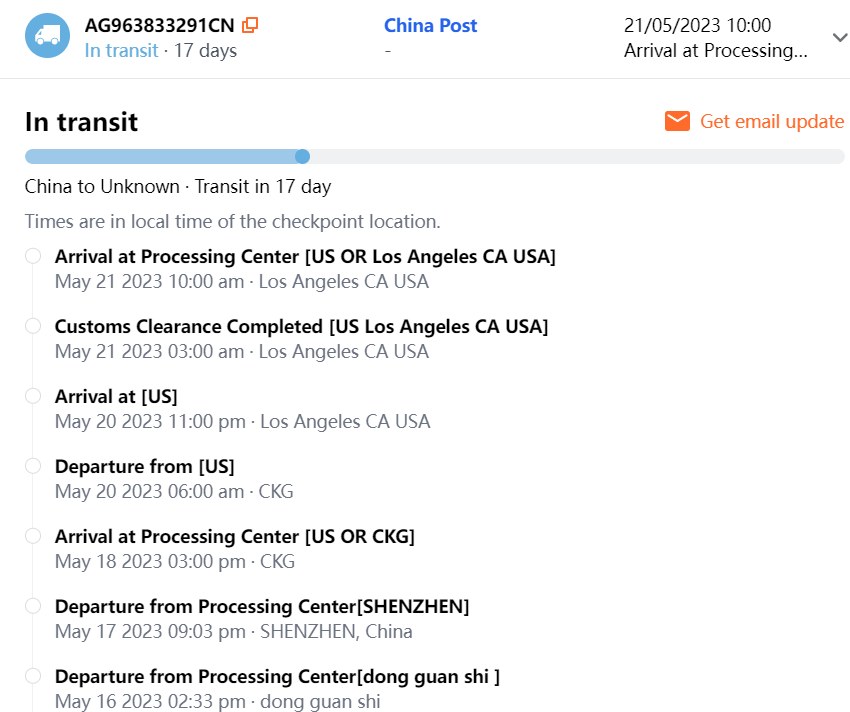Select Arrival at Processing Center CKG marker
Screen dimensions: 850x712
tap(33, 536)
